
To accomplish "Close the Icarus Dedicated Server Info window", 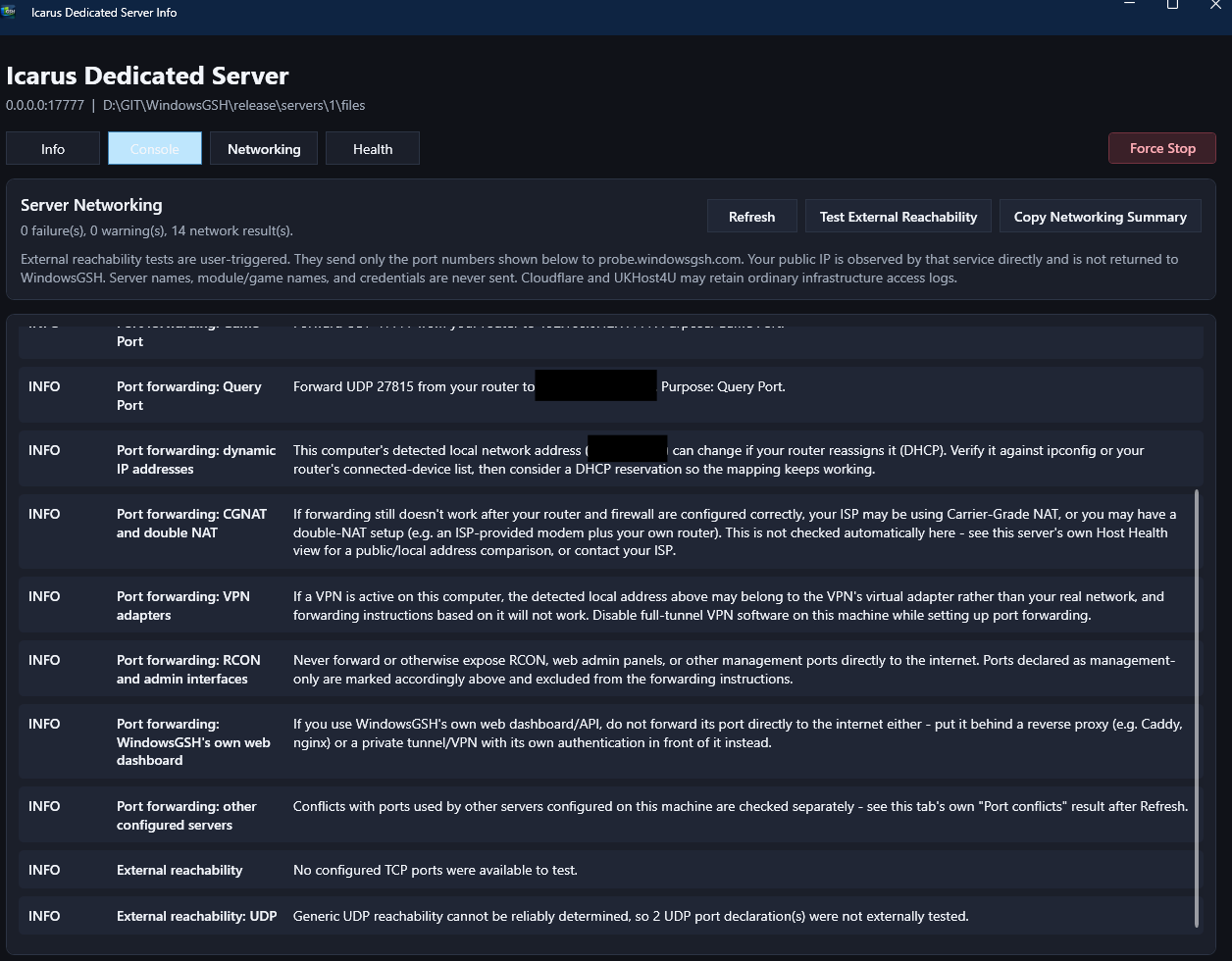I will coord(1214,5).
